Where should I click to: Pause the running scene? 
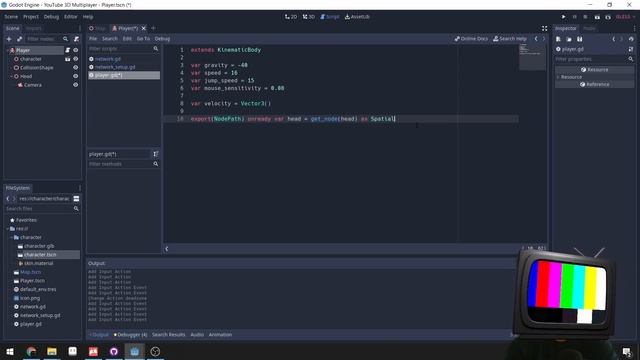(x=574, y=17)
